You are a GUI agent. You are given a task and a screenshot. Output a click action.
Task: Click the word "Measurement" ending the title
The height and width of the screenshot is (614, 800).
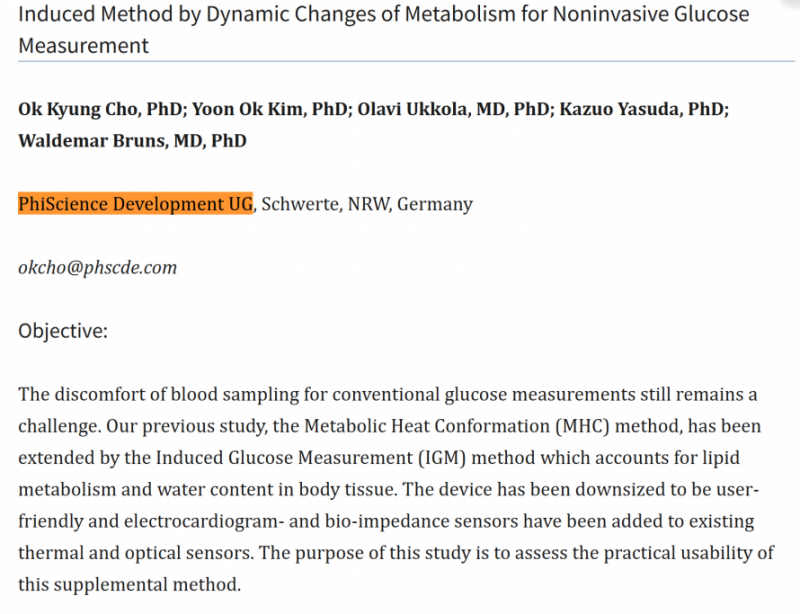(83, 46)
